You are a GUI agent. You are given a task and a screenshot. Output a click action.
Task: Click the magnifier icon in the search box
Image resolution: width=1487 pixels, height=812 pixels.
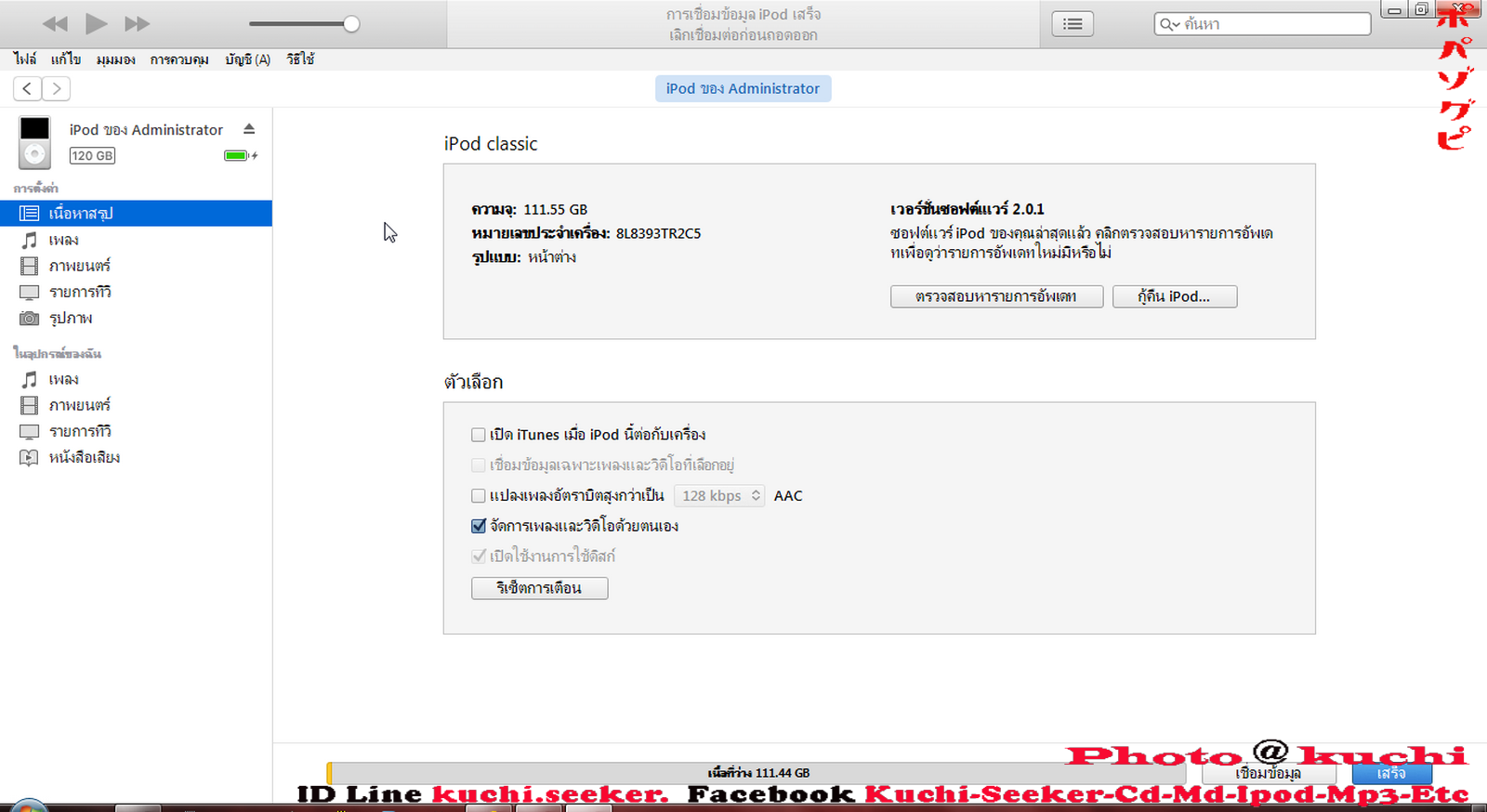1168,24
